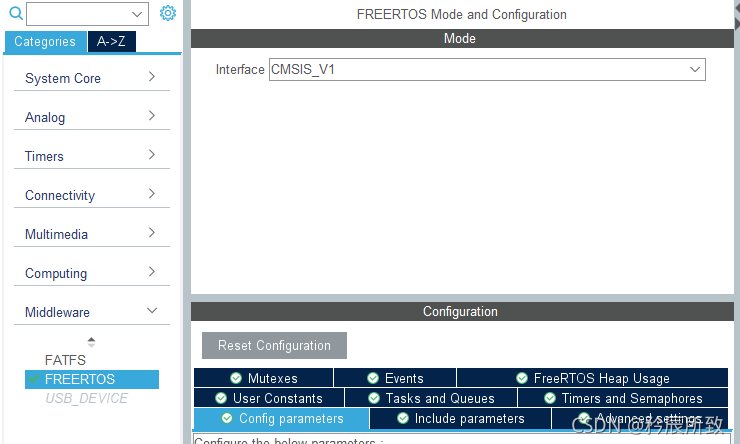Open the Timers and Semaphores tab

coord(623,398)
